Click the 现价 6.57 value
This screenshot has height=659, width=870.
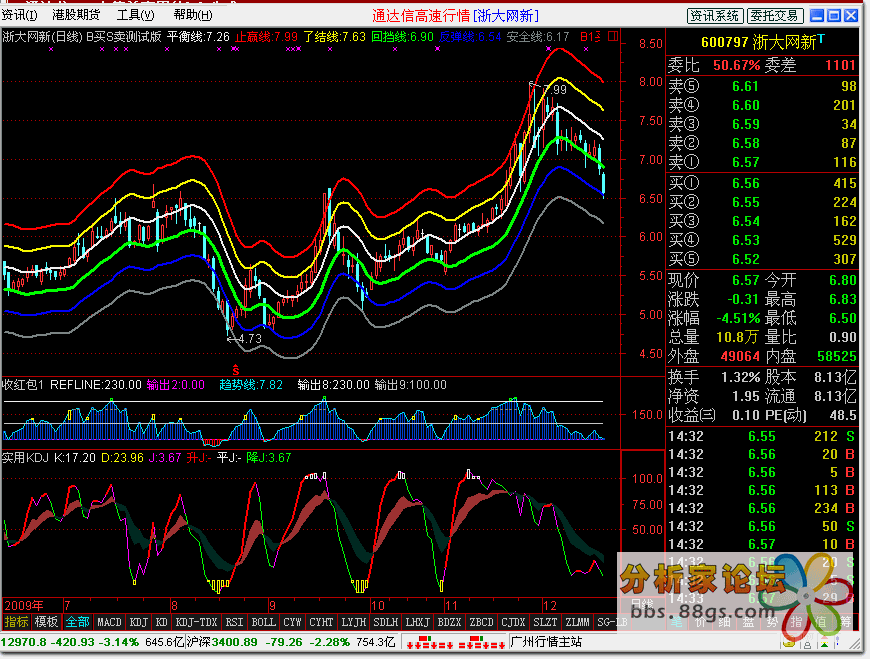pos(745,281)
